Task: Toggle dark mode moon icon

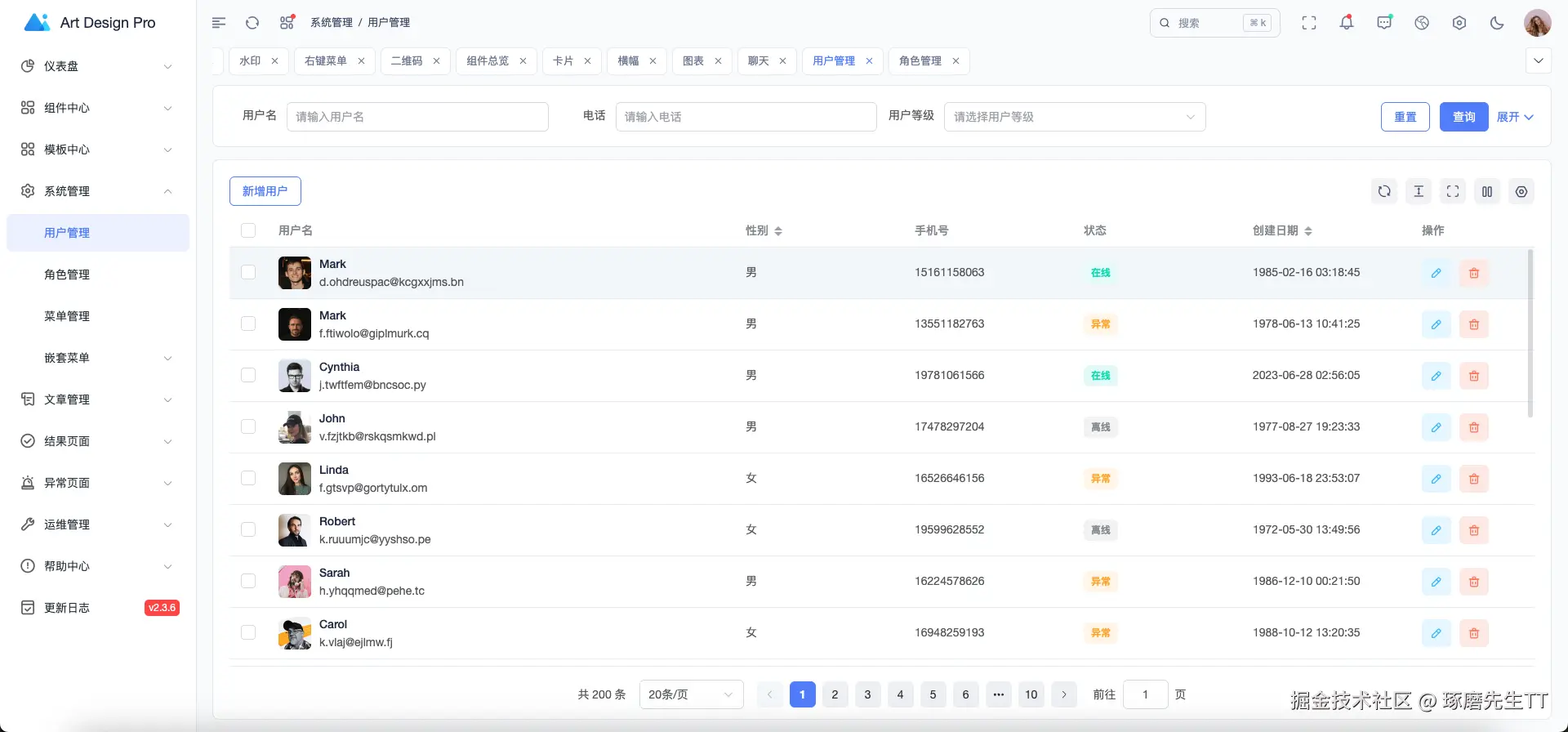Action: [x=1496, y=23]
